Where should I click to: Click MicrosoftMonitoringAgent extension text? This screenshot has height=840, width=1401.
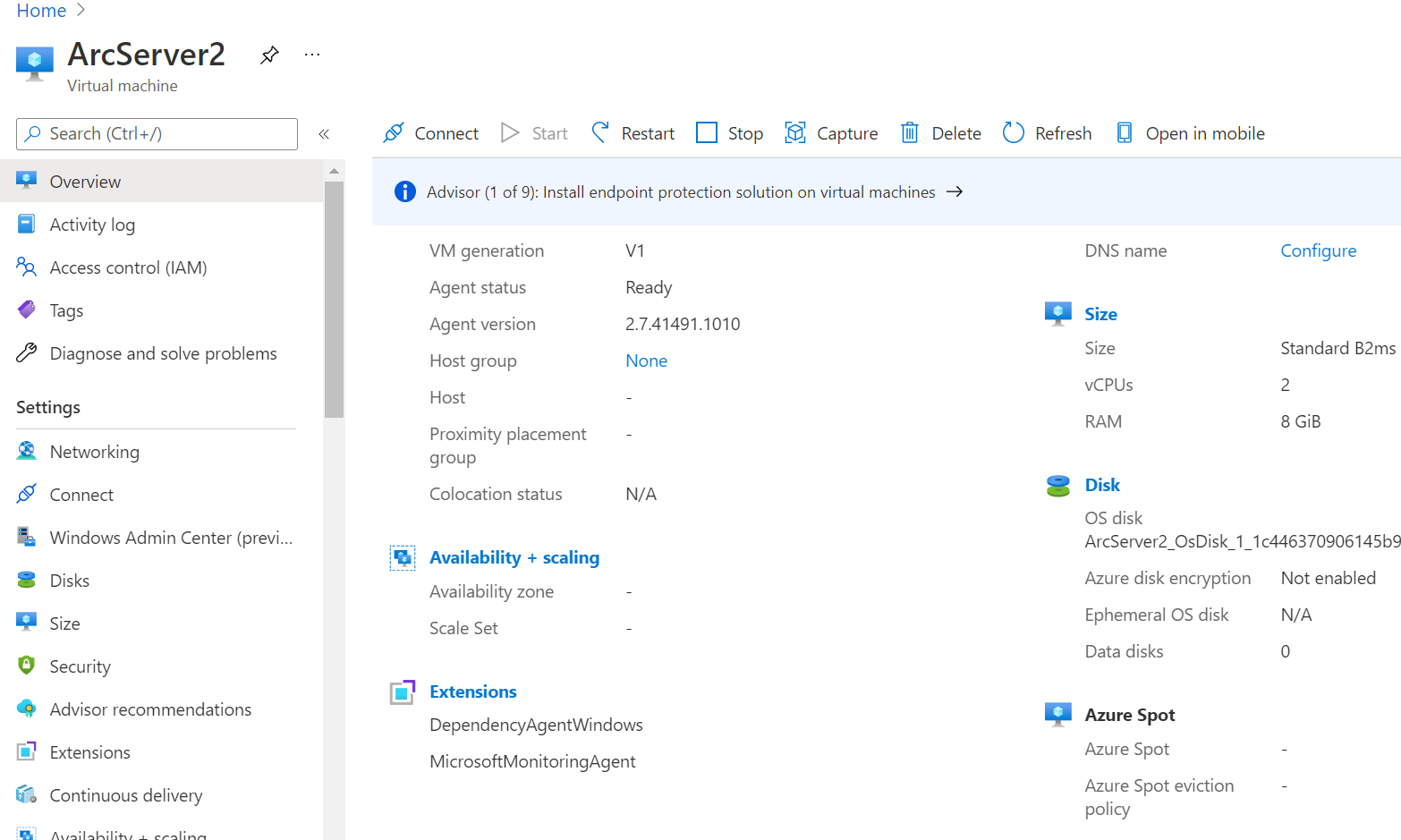[532, 761]
